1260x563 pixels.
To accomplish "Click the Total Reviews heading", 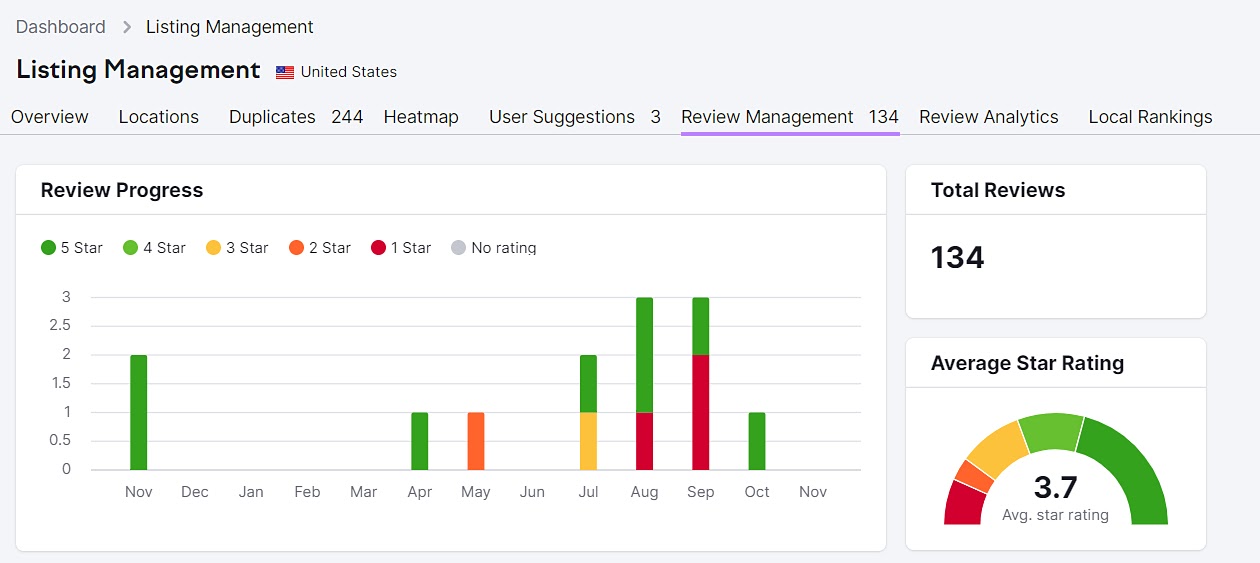I will coord(998,190).
